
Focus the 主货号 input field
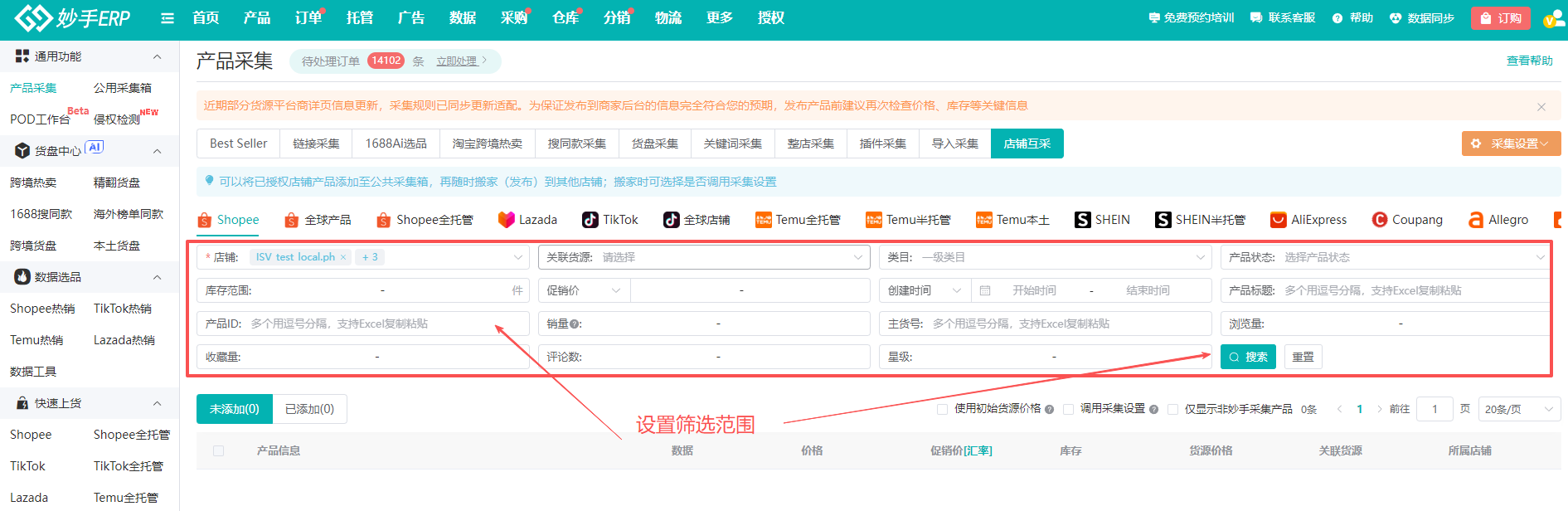(x=1045, y=324)
